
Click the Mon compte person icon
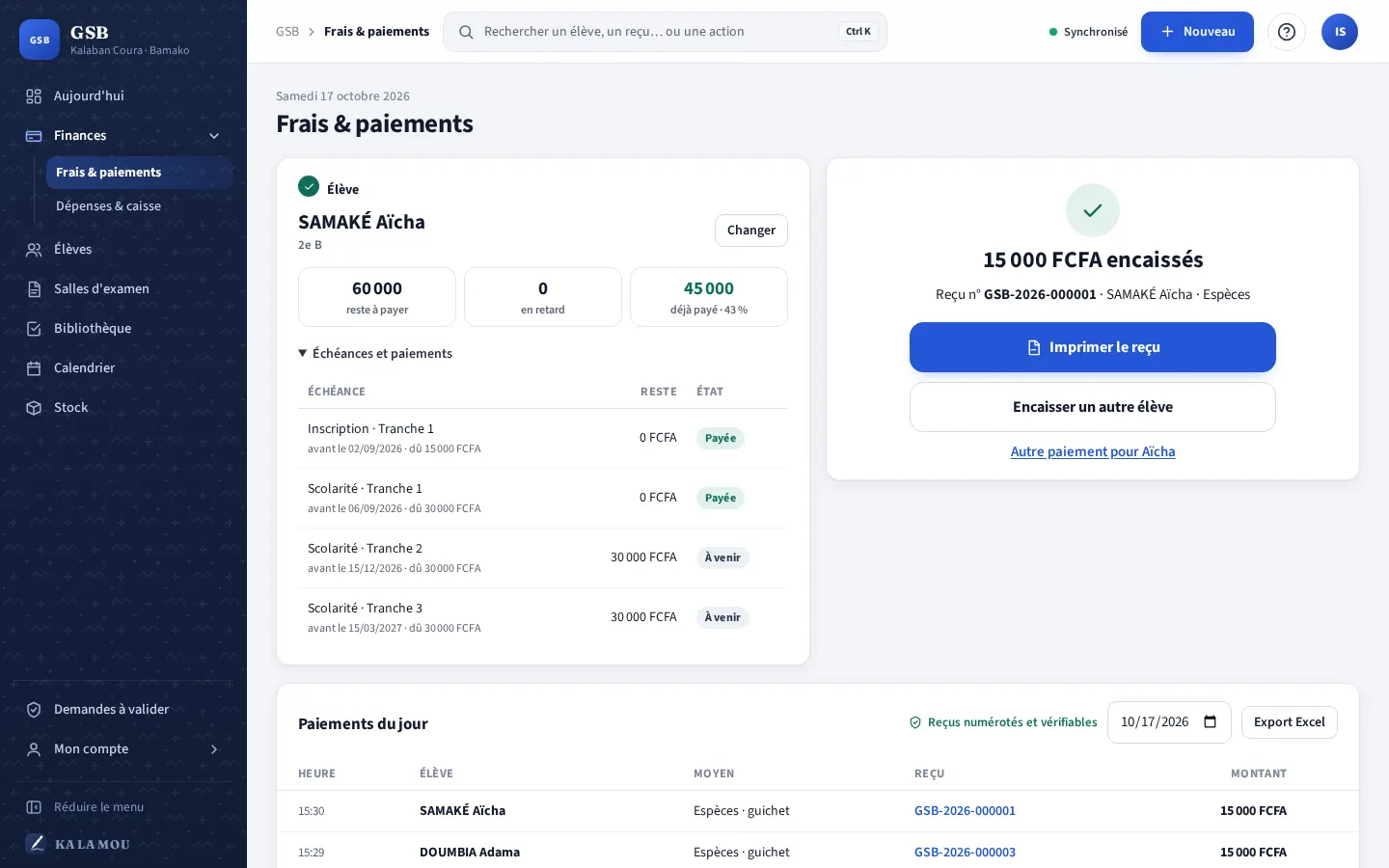(x=34, y=748)
